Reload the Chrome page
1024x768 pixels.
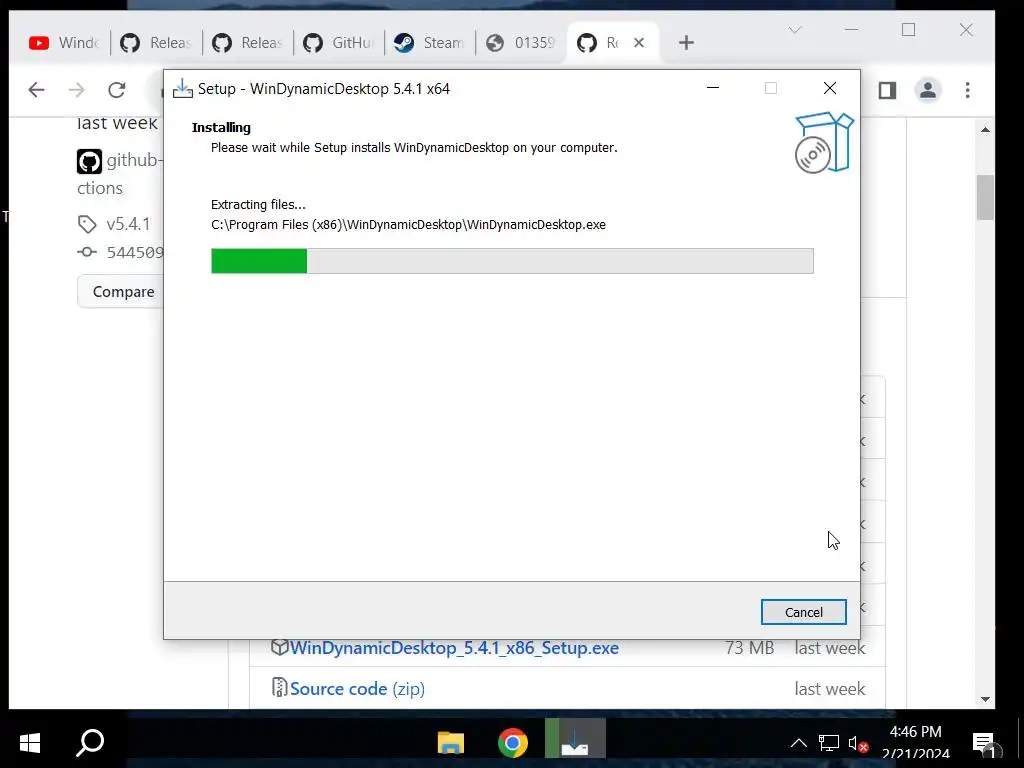(117, 89)
